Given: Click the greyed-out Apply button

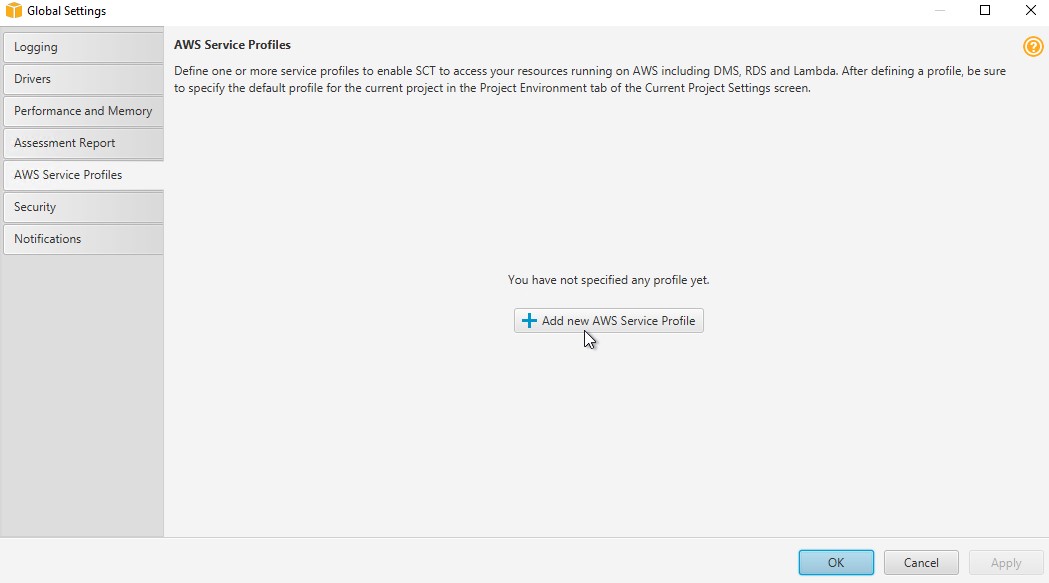Looking at the screenshot, I should click(x=1006, y=563).
